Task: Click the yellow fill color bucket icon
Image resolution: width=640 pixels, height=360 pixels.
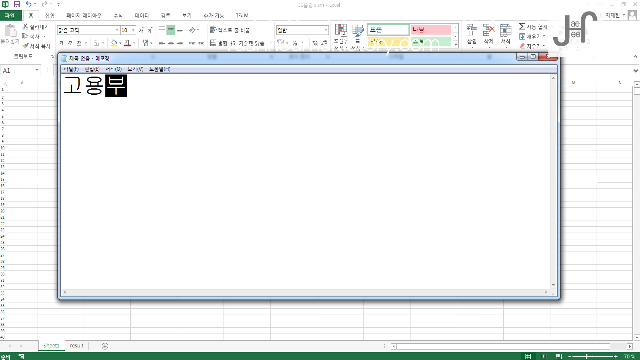Action: coord(114,43)
